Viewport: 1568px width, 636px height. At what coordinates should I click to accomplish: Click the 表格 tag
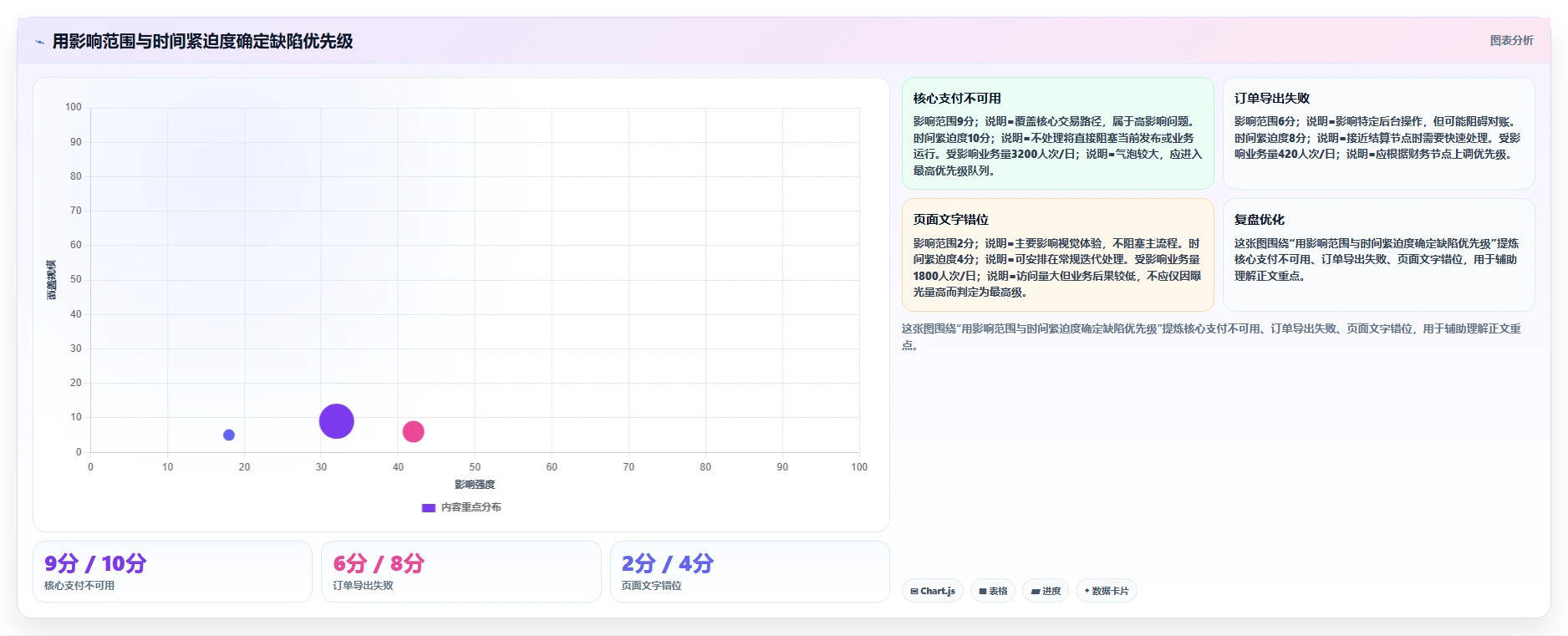[x=993, y=591]
